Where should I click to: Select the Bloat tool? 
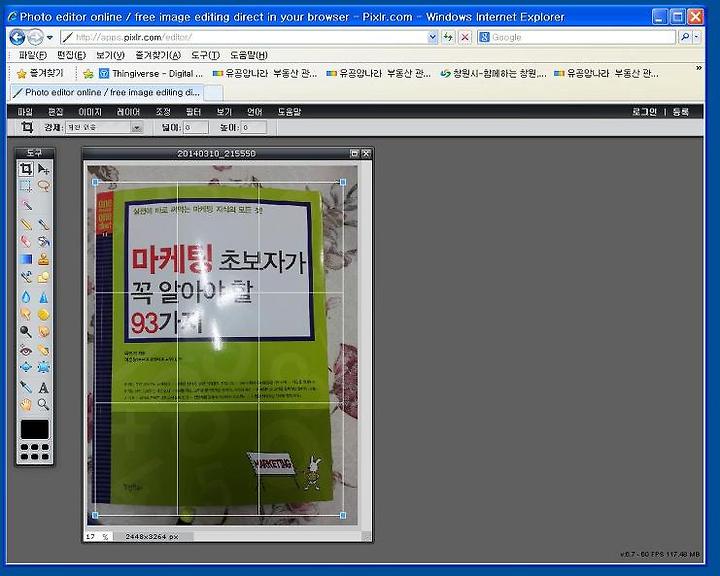coord(26,367)
